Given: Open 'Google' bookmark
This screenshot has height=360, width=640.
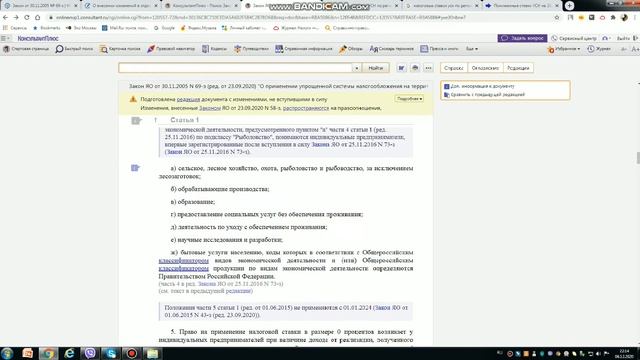Looking at the screenshot, I should 164,28.
